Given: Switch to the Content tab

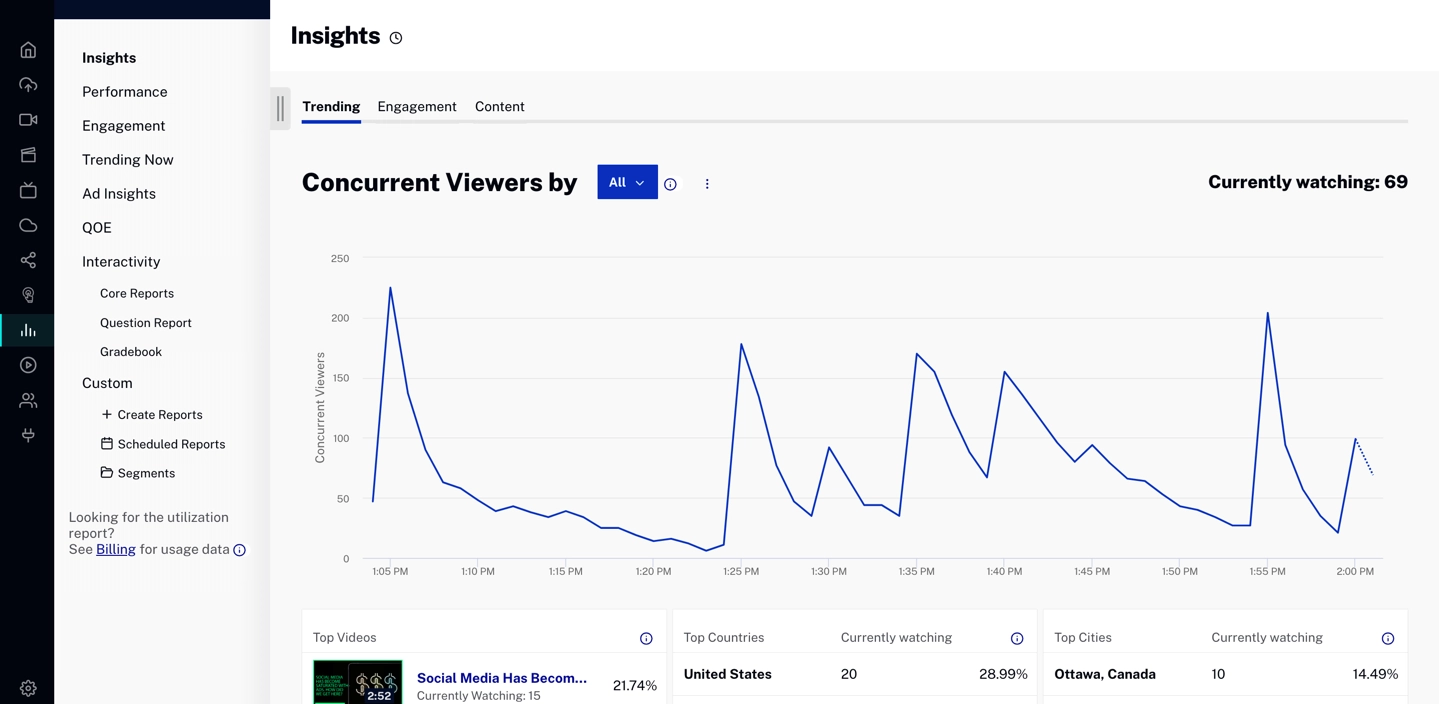Looking at the screenshot, I should (499, 106).
